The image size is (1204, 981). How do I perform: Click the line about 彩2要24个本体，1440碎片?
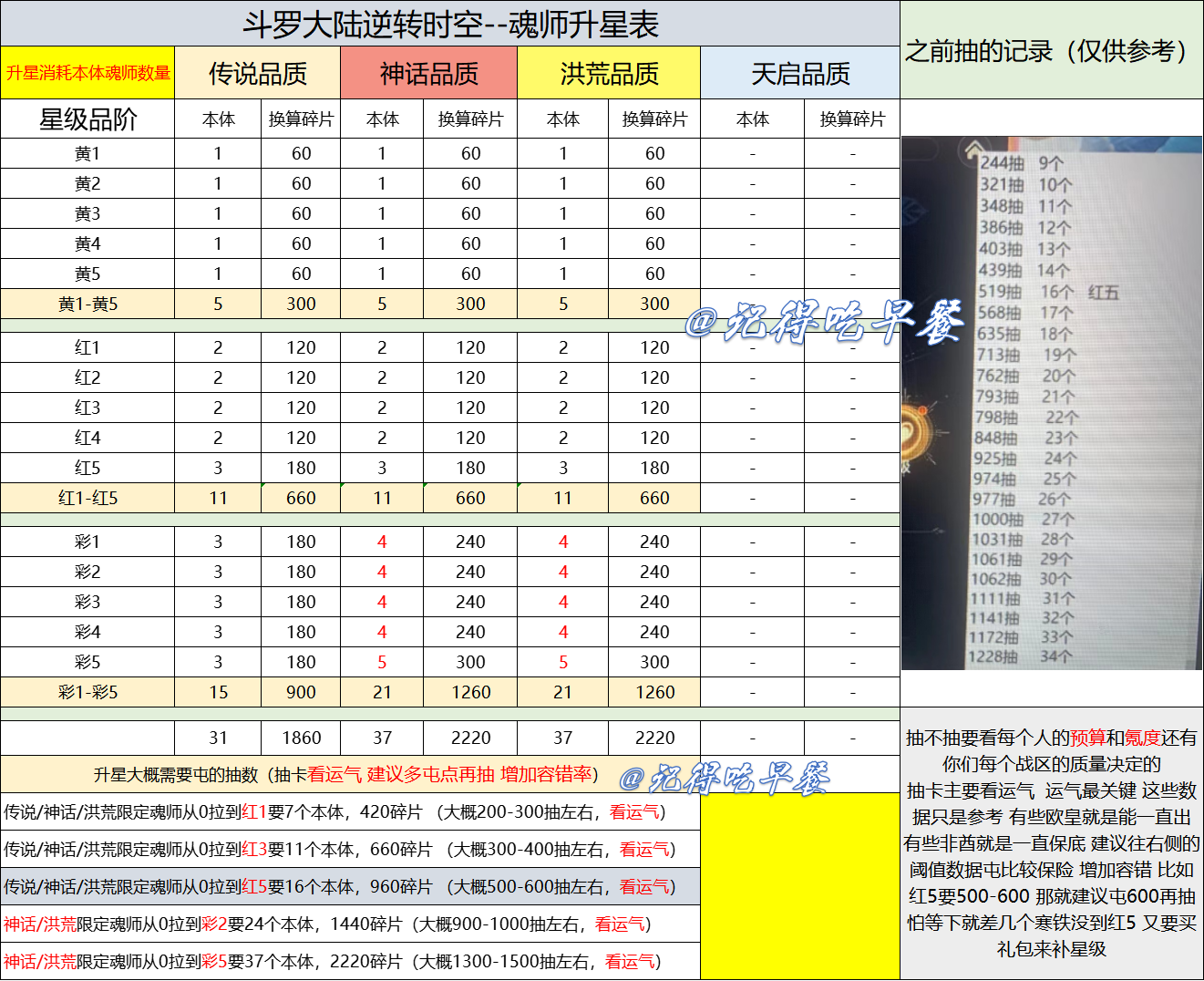click(x=350, y=924)
